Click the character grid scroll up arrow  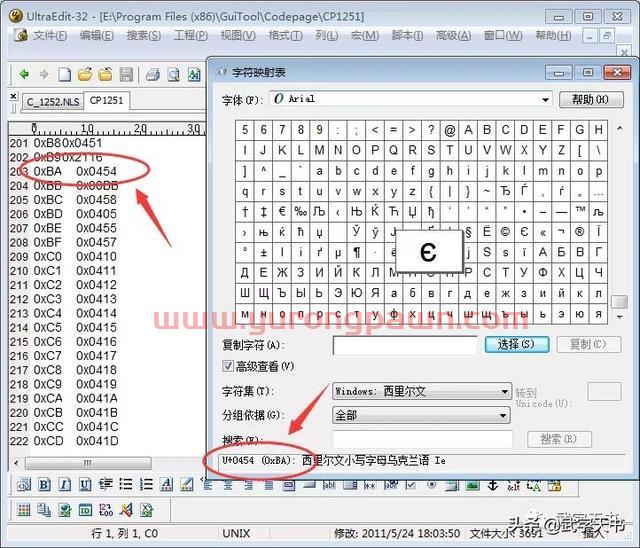(620, 128)
